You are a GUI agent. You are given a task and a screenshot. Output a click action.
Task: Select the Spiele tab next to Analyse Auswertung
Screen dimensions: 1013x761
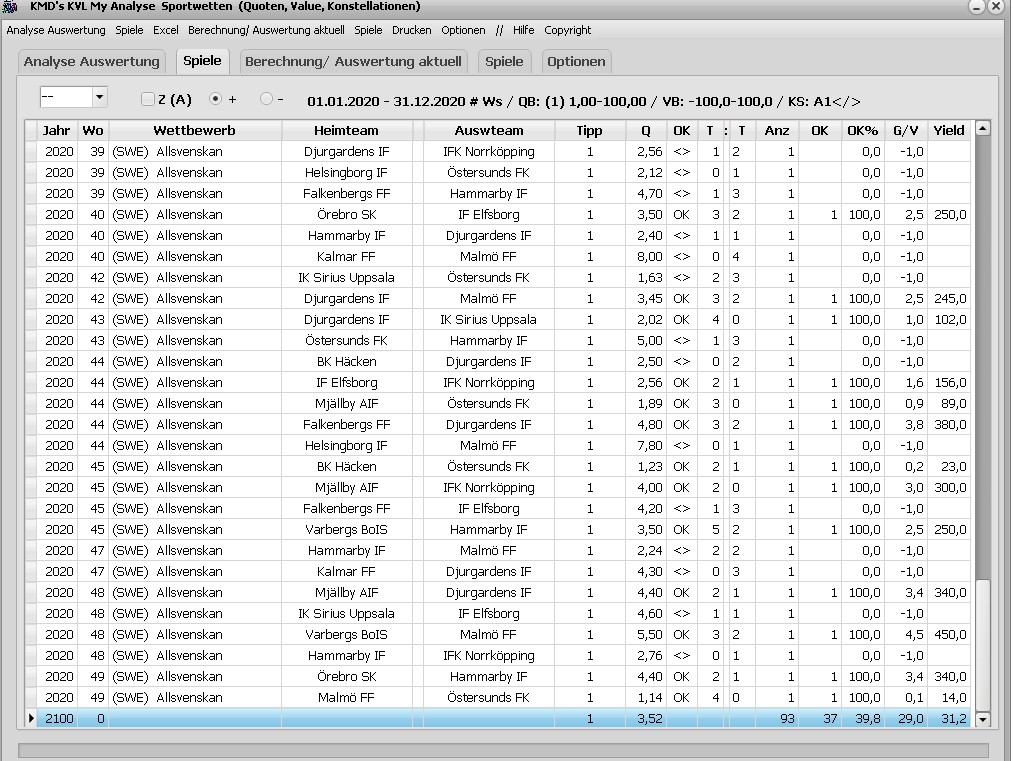pos(202,61)
